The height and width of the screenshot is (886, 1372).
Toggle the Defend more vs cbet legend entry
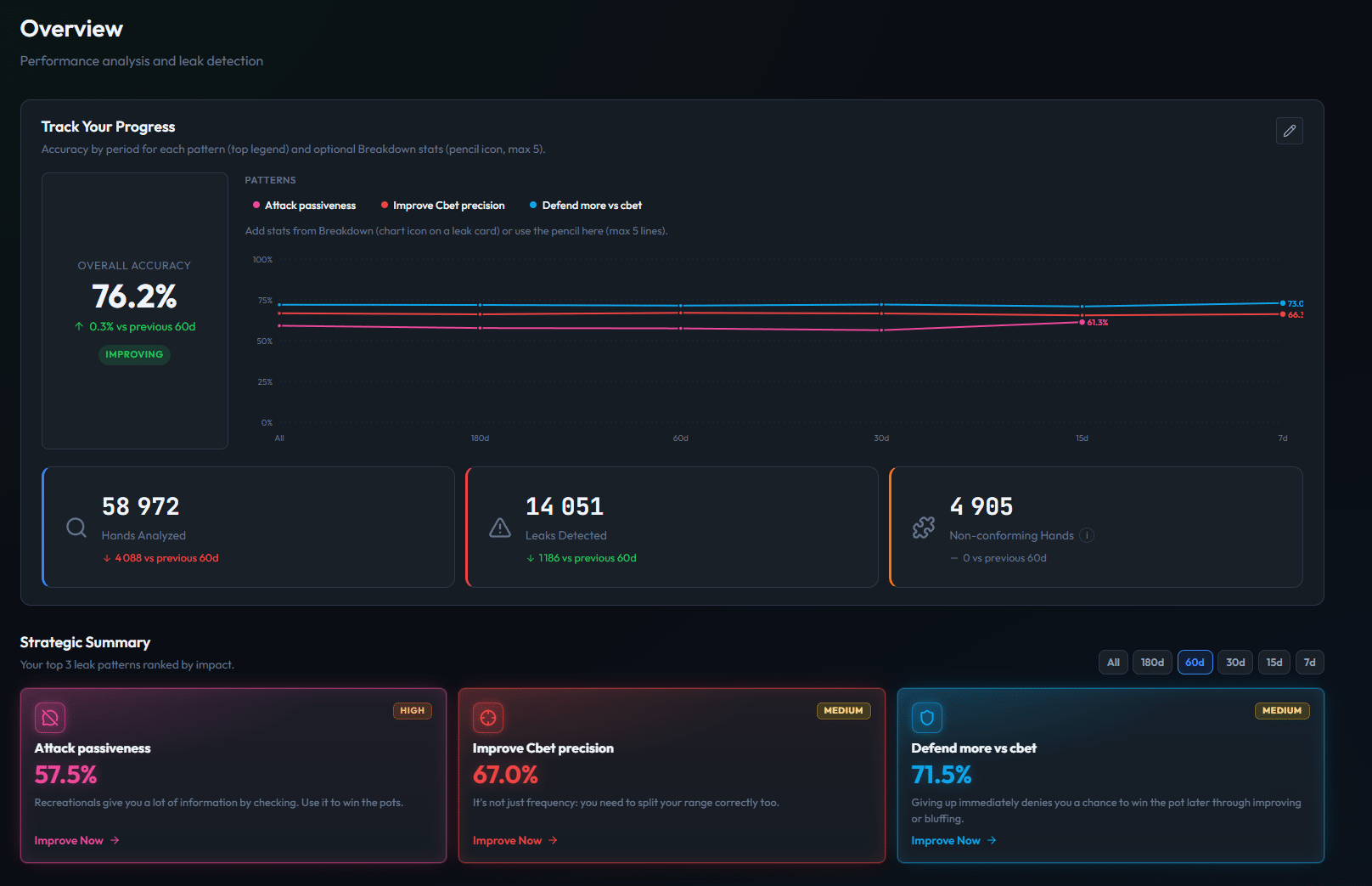pyautogui.click(x=586, y=206)
